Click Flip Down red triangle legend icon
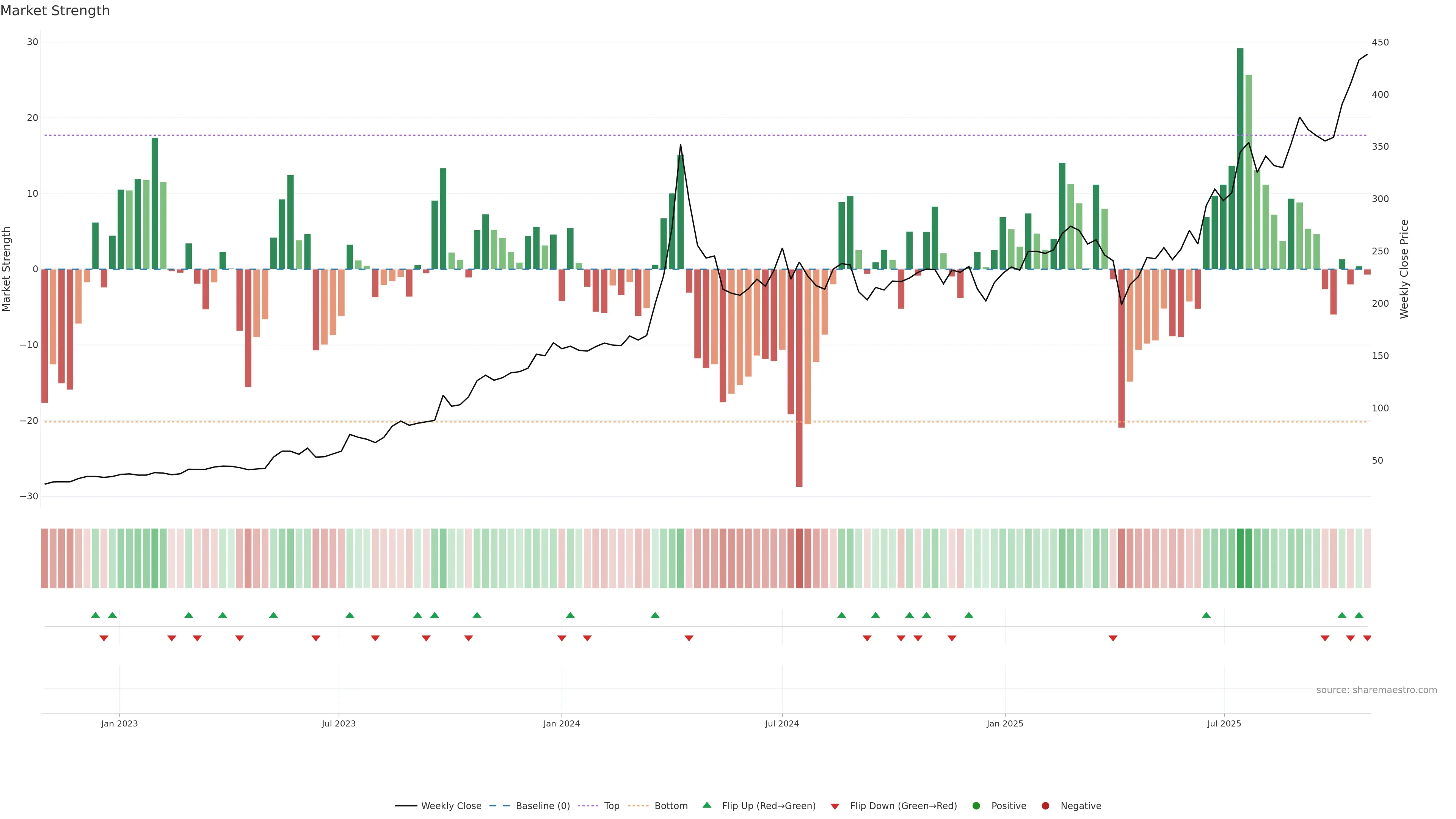 (835, 806)
